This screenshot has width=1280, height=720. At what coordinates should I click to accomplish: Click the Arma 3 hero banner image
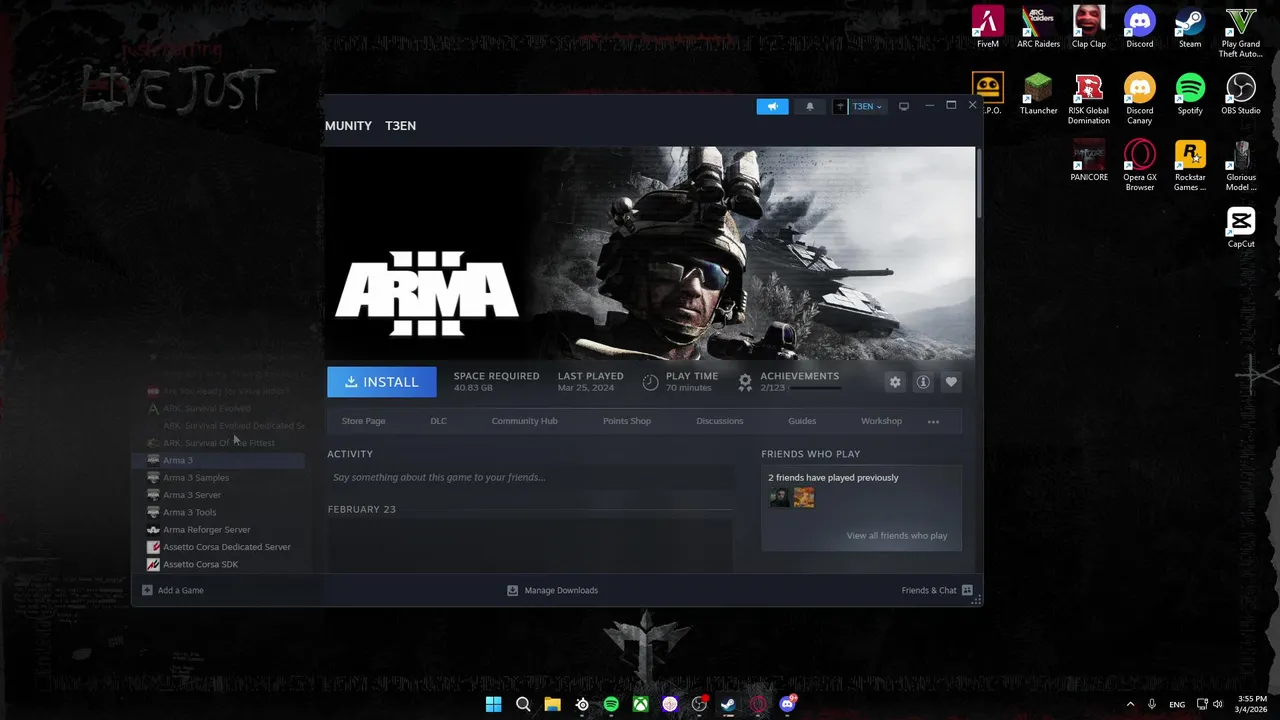[650, 253]
